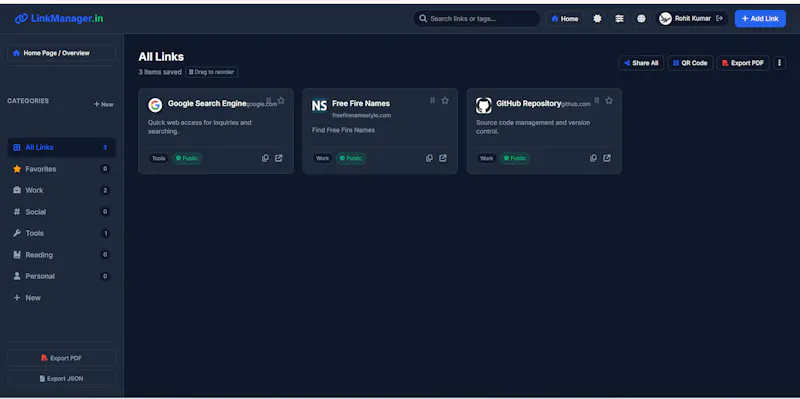Star the GitHub Repository link
Viewport: 800px width, 399px height.
(x=609, y=101)
